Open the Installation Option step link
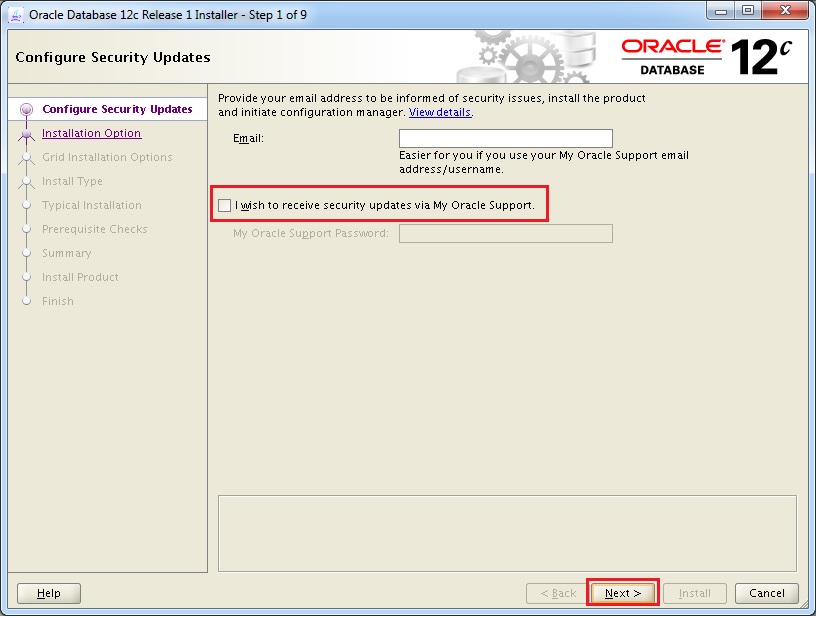Image resolution: width=816 pixels, height=618 pixels. [x=91, y=133]
